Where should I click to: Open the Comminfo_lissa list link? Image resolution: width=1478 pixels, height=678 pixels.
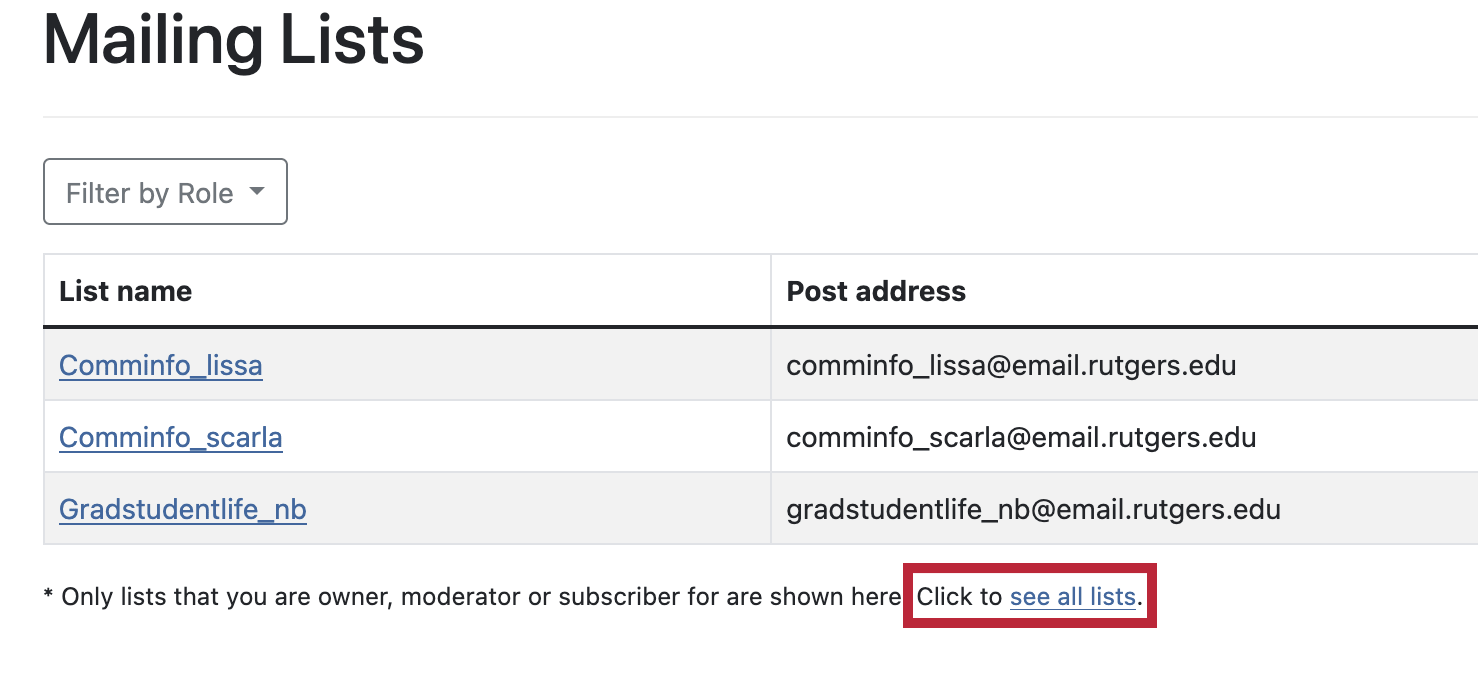(161, 366)
